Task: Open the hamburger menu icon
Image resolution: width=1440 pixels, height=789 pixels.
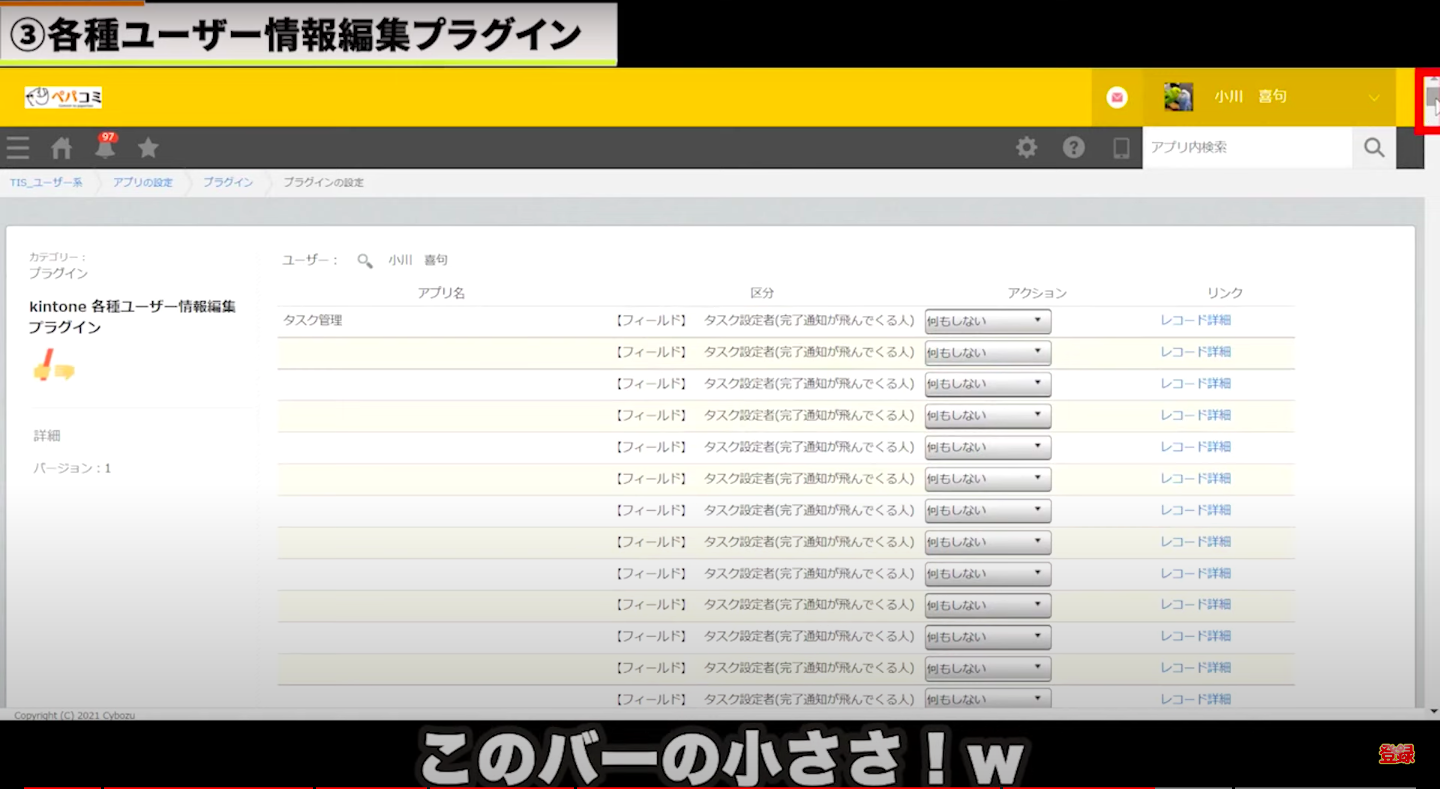Action: pos(18,149)
